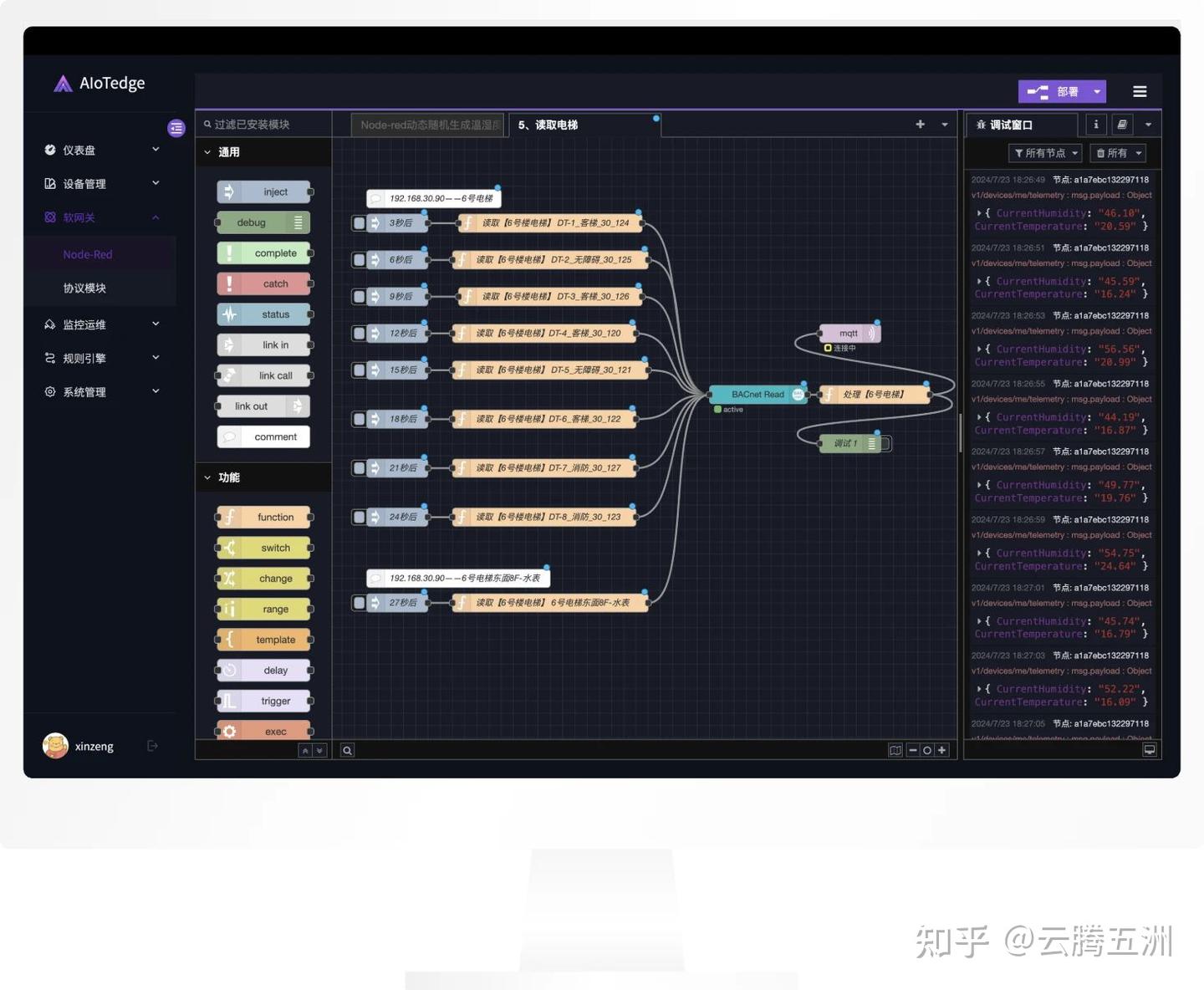Open the deploy options dropdown arrow

point(1094,91)
